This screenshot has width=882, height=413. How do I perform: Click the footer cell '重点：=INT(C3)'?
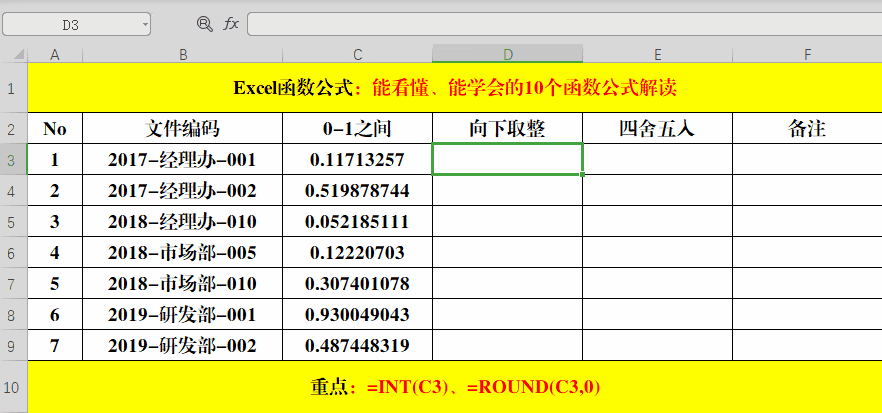pos(455,387)
